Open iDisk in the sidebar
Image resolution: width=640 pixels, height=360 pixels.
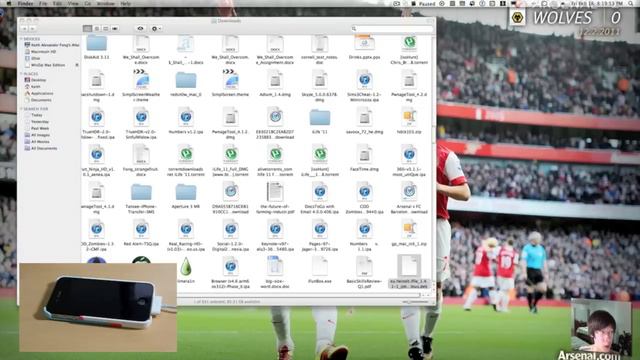pyautogui.click(x=33, y=58)
